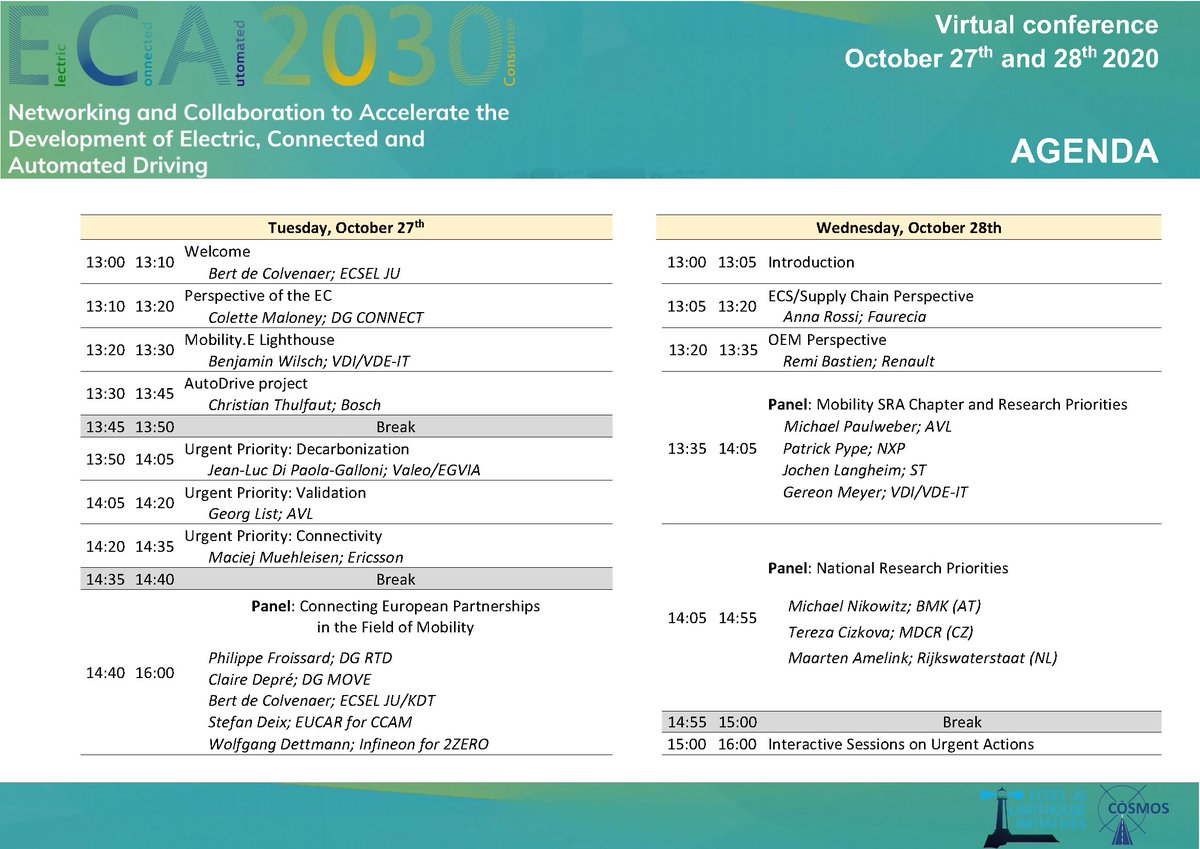Image resolution: width=1200 pixels, height=849 pixels.
Task: Click speaker Maciej Muehleisen; Ericsson
Action: coord(306,558)
